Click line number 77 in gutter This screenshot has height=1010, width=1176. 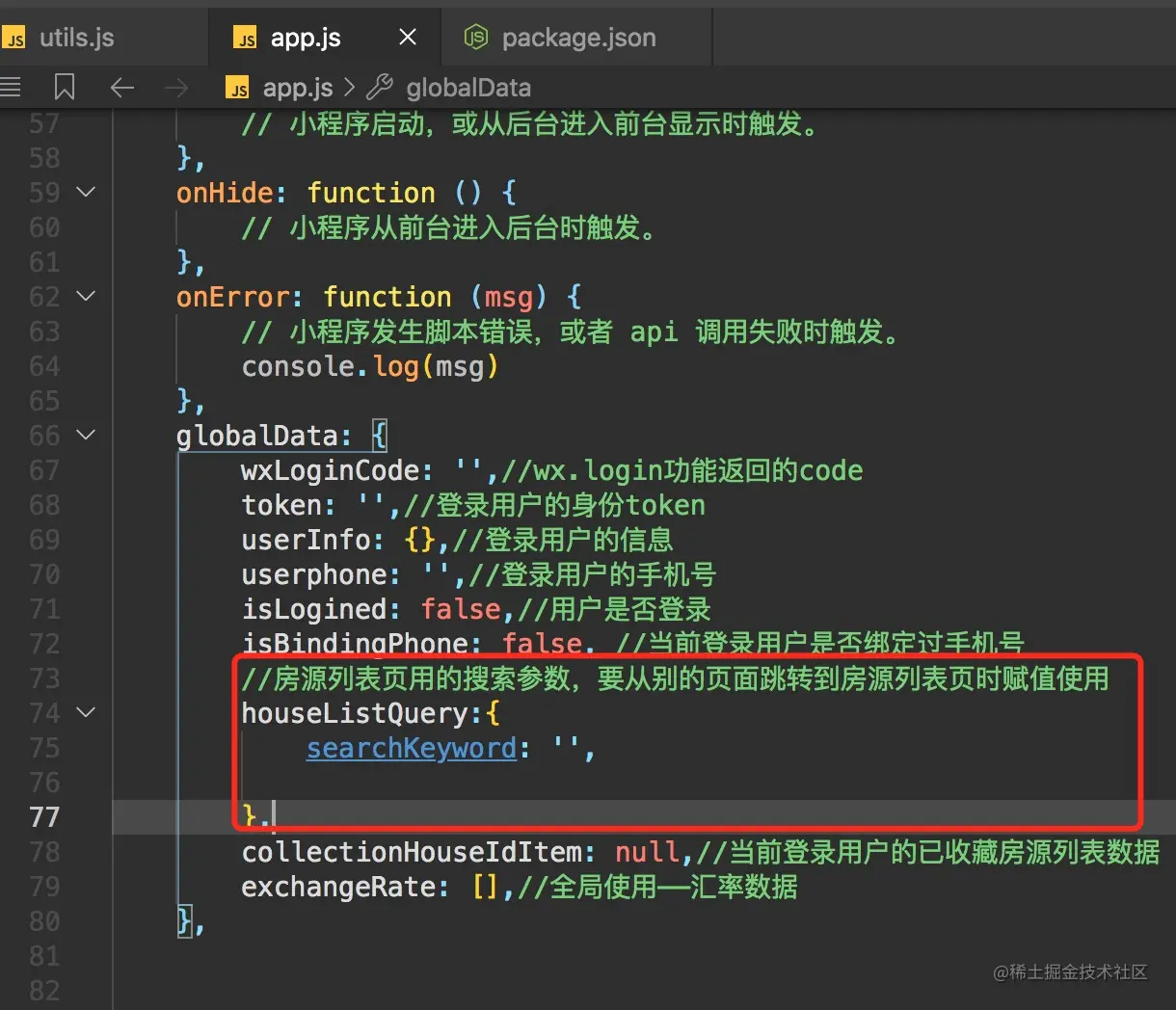[x=44, y=817]
